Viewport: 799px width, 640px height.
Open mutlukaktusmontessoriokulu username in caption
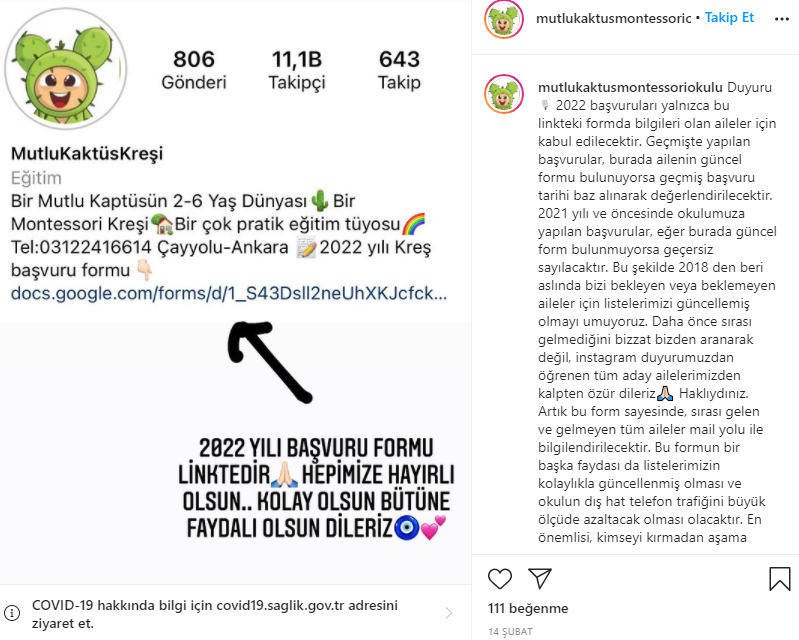(630, 88)
